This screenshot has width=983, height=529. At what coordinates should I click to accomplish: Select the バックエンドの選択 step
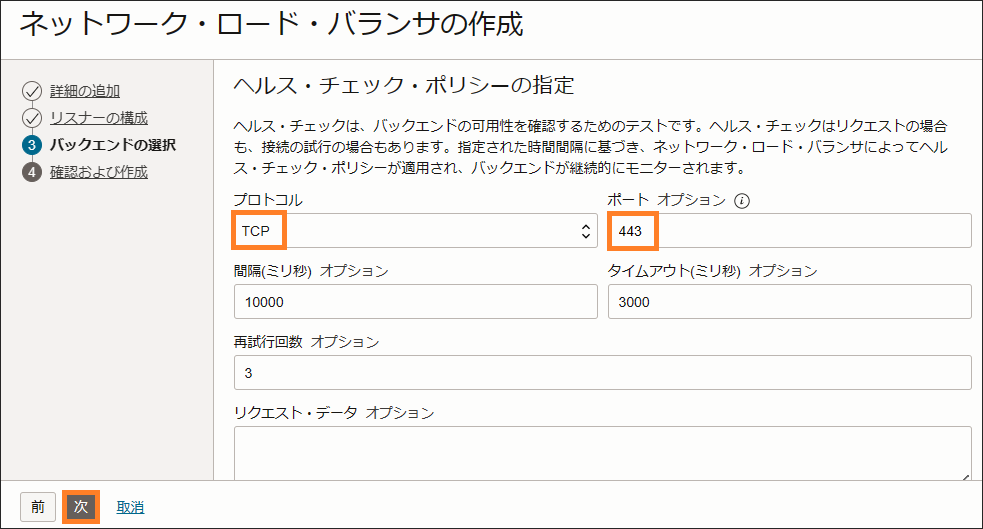point(113,145)
